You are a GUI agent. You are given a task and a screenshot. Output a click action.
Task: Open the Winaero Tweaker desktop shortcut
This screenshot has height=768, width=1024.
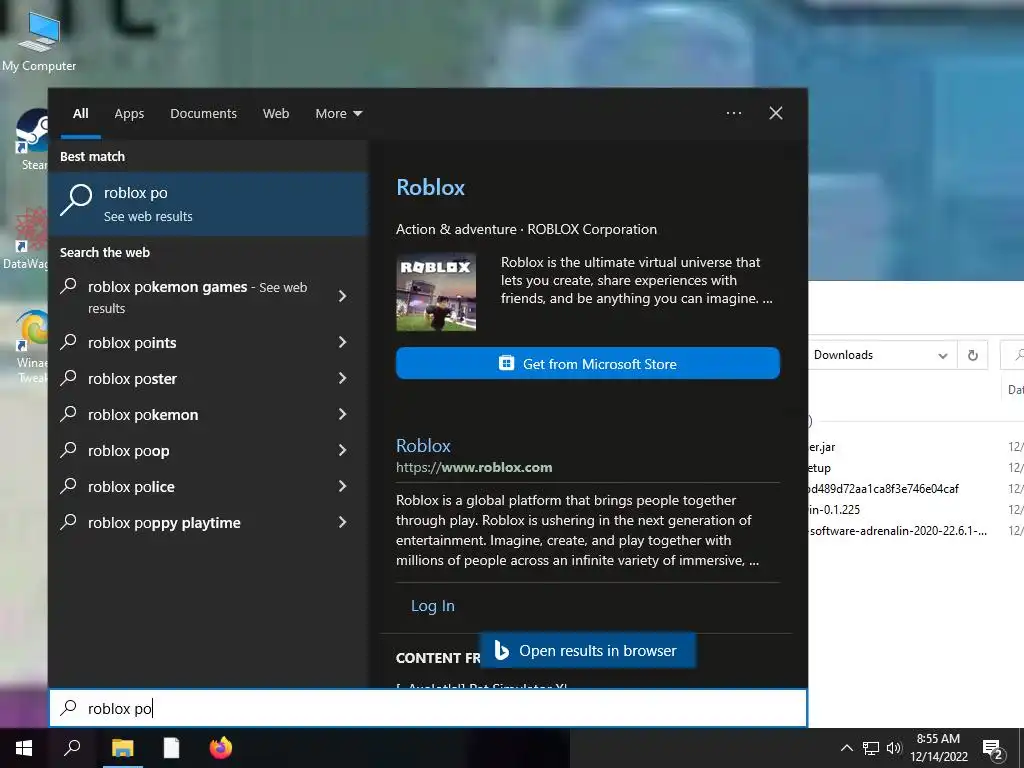point(31,346)
